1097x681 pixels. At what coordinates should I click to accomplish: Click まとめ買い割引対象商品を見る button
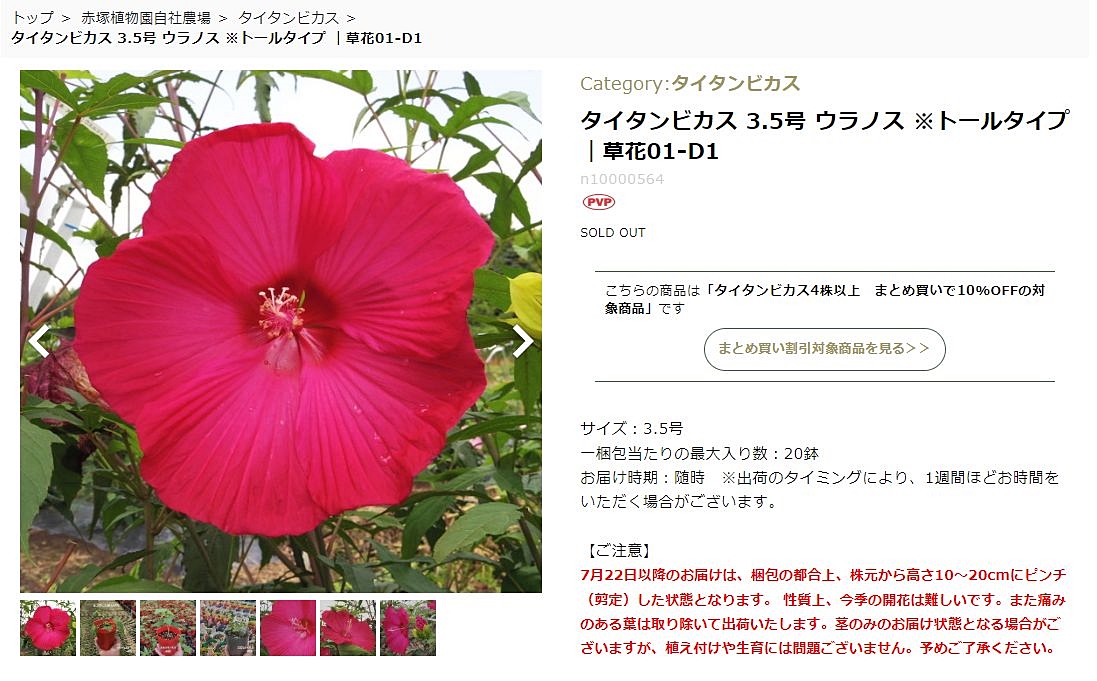point(824,349)
